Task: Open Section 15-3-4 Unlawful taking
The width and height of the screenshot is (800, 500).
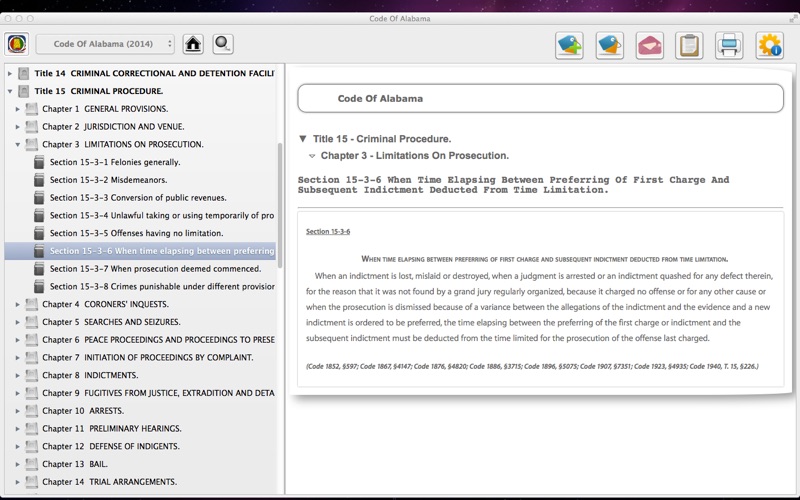Action: point(162,215)
